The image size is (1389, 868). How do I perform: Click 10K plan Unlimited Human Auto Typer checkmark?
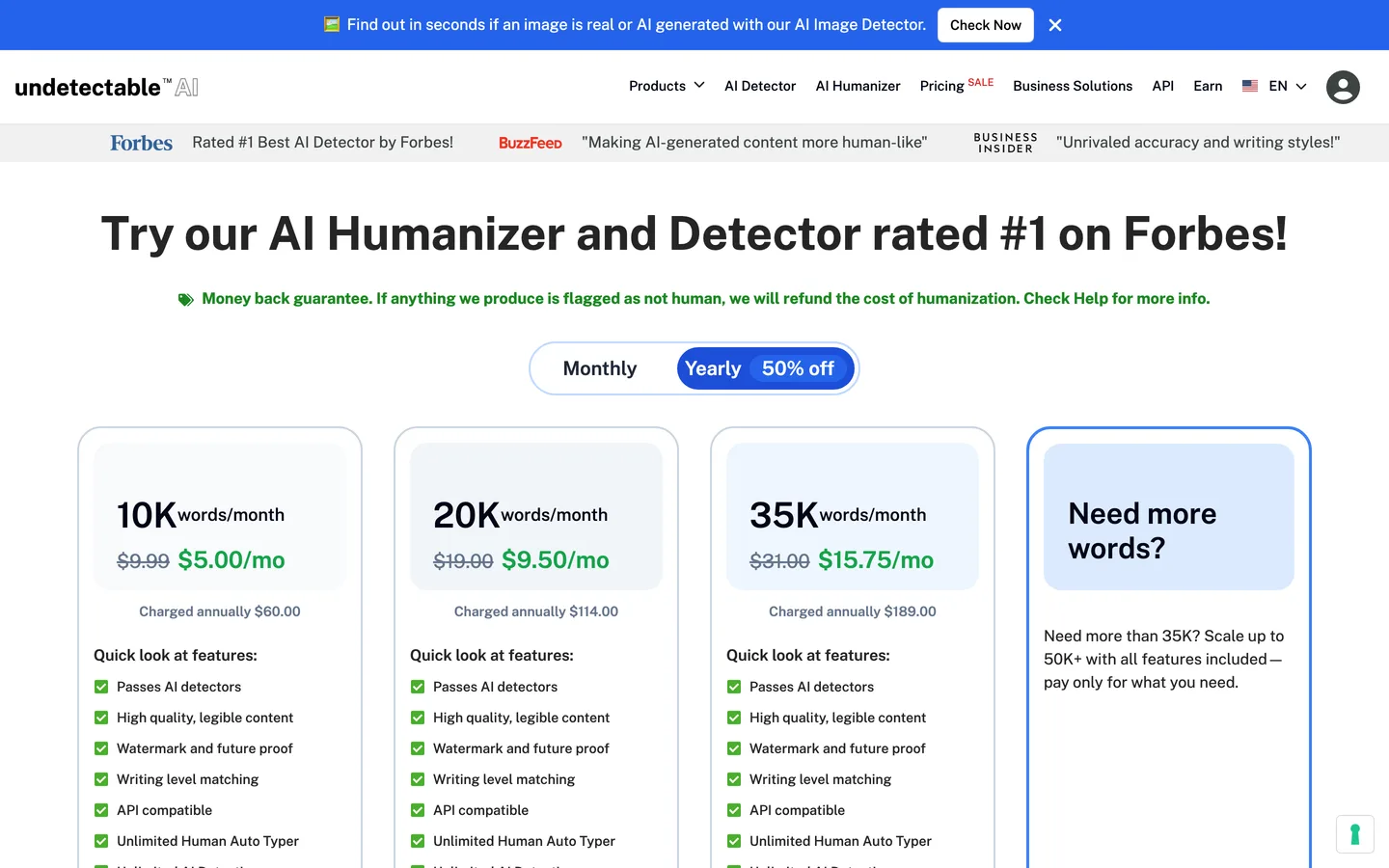101,841
